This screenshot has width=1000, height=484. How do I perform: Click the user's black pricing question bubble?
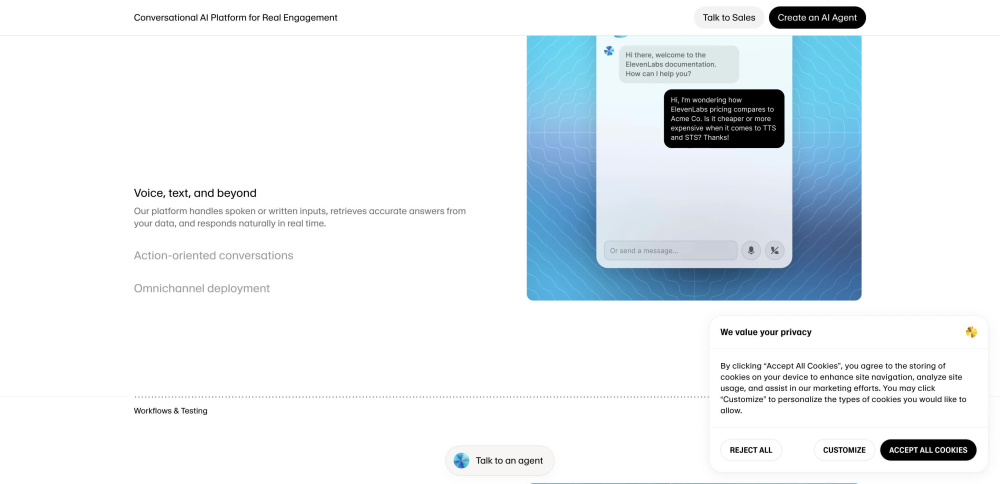point(724,119)
